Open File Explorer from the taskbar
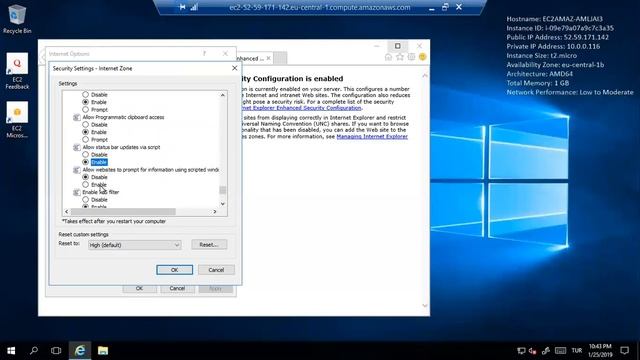 click(x=103, y=351)
